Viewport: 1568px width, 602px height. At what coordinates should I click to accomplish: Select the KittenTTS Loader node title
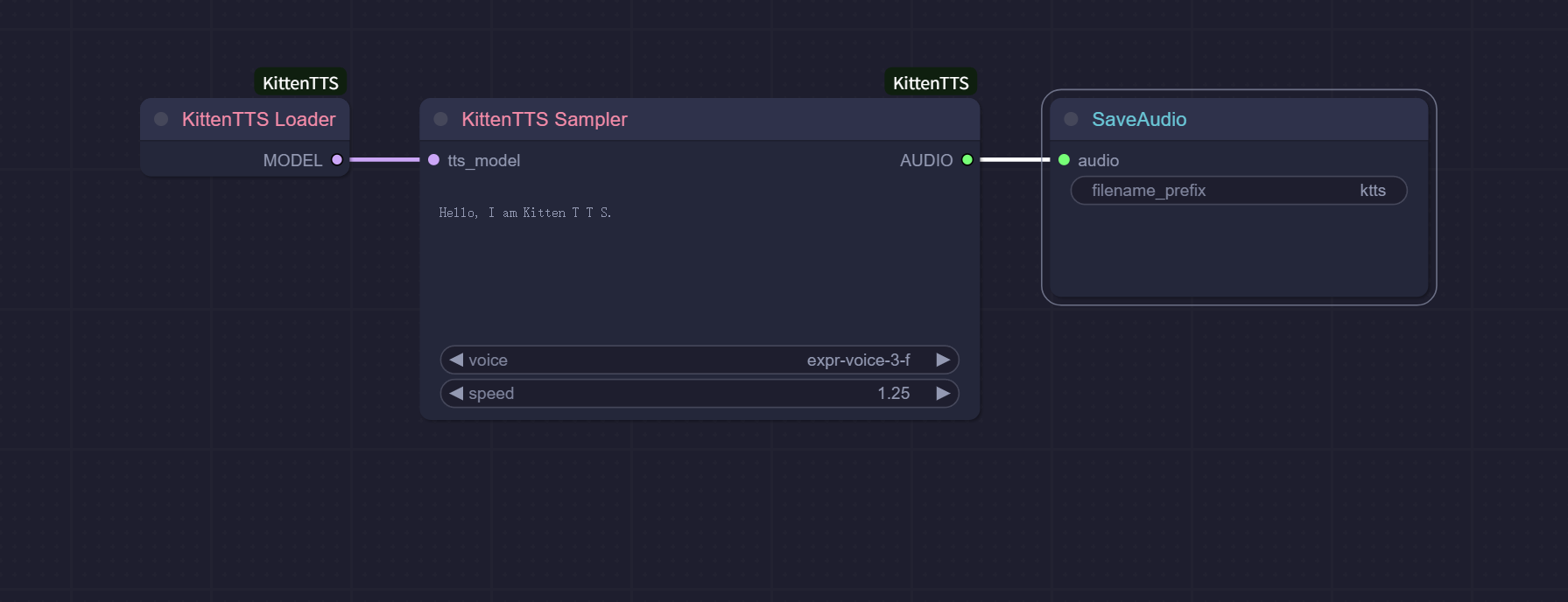tap(258, 119)
